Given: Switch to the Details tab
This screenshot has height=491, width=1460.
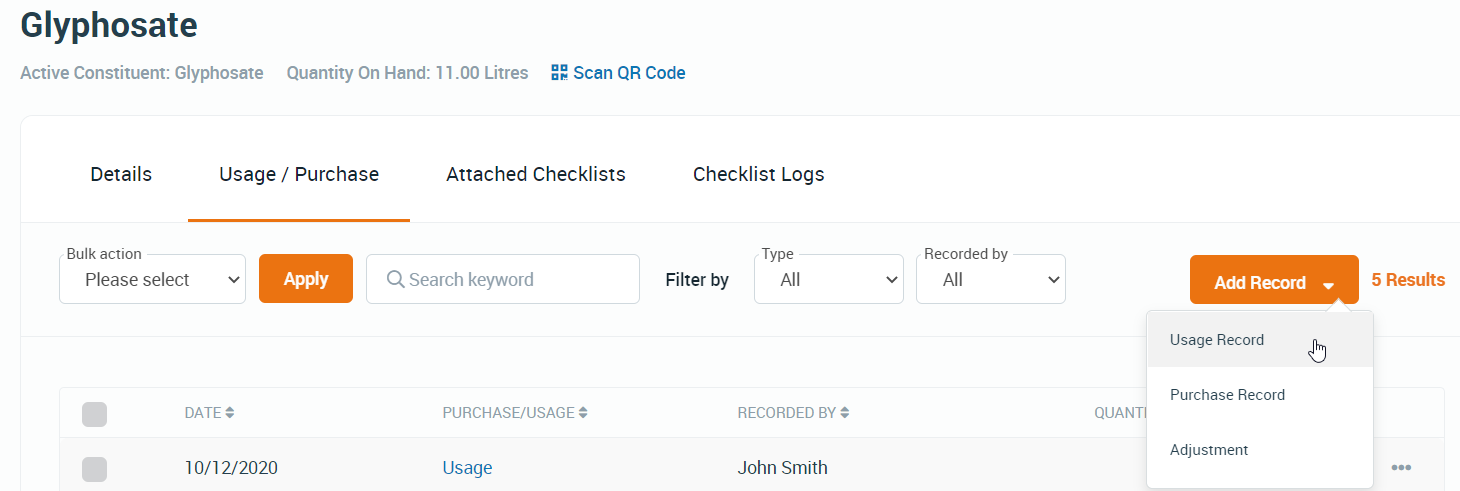Looking at the screenshot, I should [121, 174].
